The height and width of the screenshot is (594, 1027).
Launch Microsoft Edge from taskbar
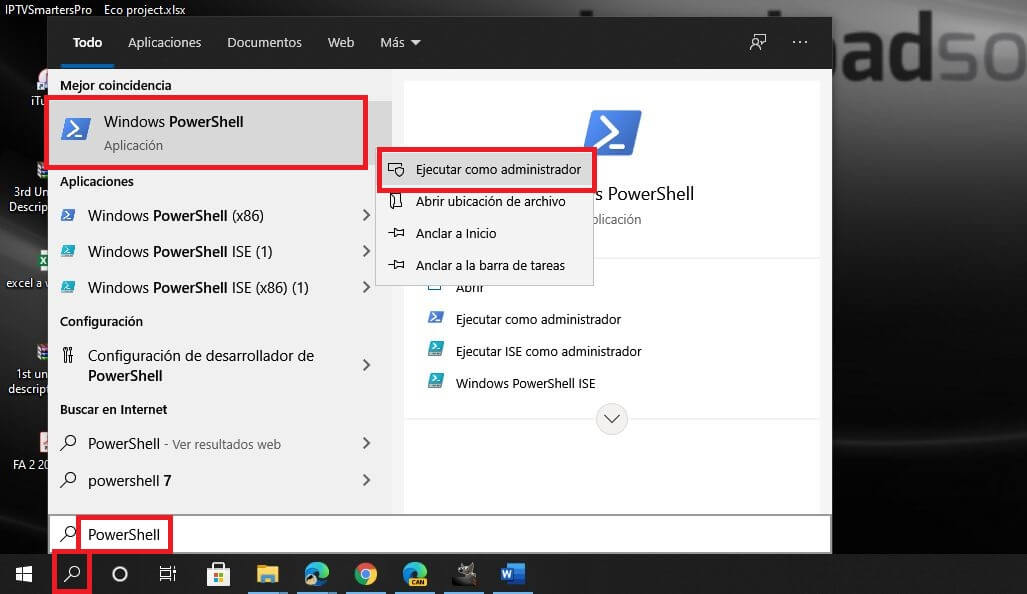pyautogui.click(x=316, y=574)
